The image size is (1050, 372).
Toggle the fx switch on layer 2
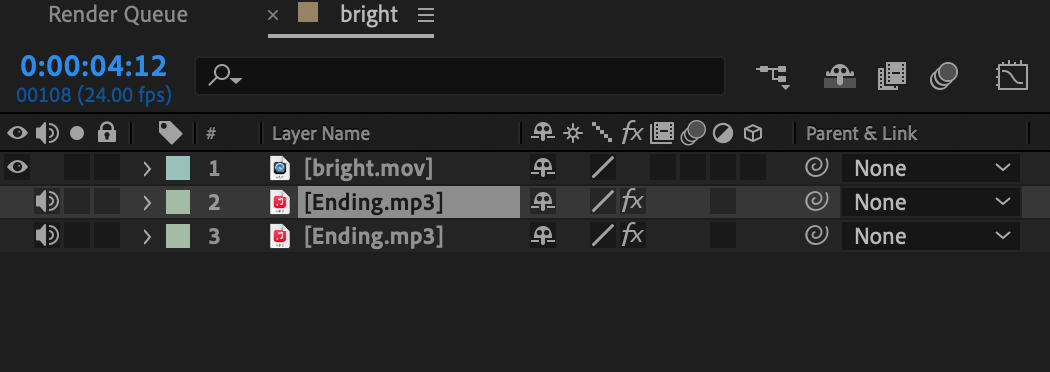[x=632, y=201]
